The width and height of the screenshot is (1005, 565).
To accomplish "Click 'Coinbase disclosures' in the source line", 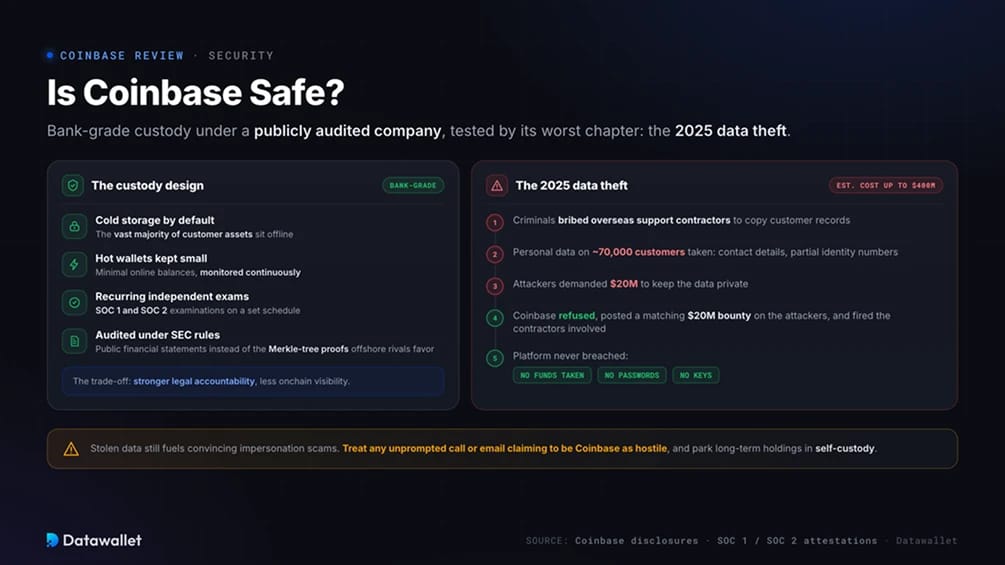I will pos(636,541).
